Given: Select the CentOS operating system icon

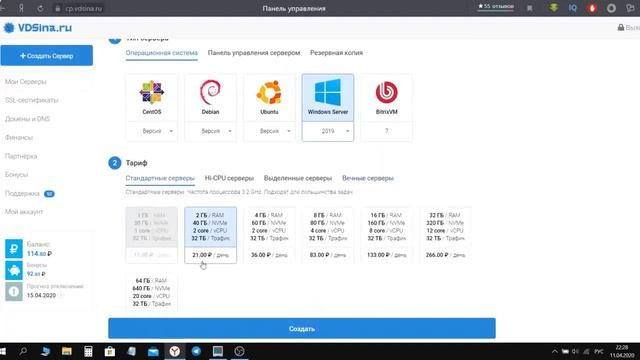Looking at the screenshot, I should pyautogui.click(x=151, y=92).
